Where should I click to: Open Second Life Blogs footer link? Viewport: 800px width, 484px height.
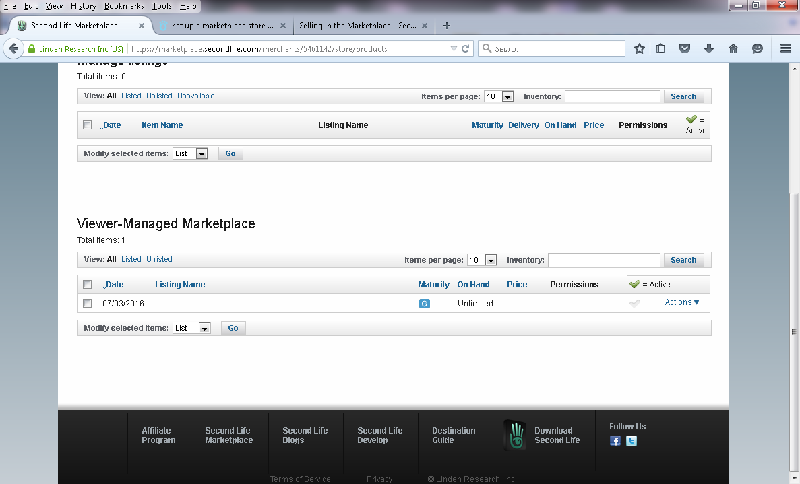click(x=305, y=435)
